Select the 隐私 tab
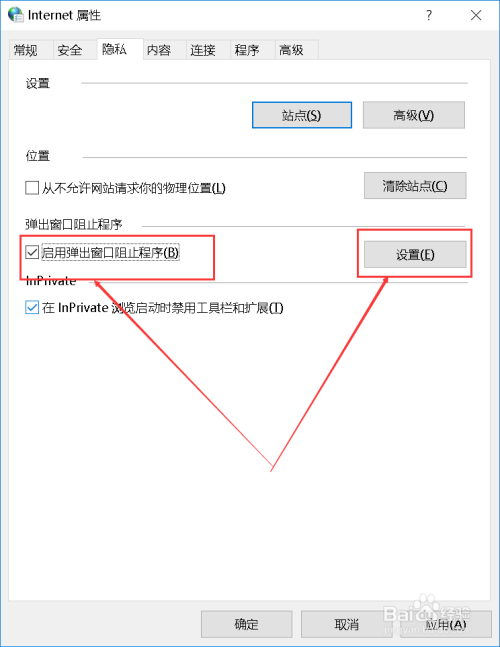The height and width of the screenshot is (647, 500). (x=114, y=50)
